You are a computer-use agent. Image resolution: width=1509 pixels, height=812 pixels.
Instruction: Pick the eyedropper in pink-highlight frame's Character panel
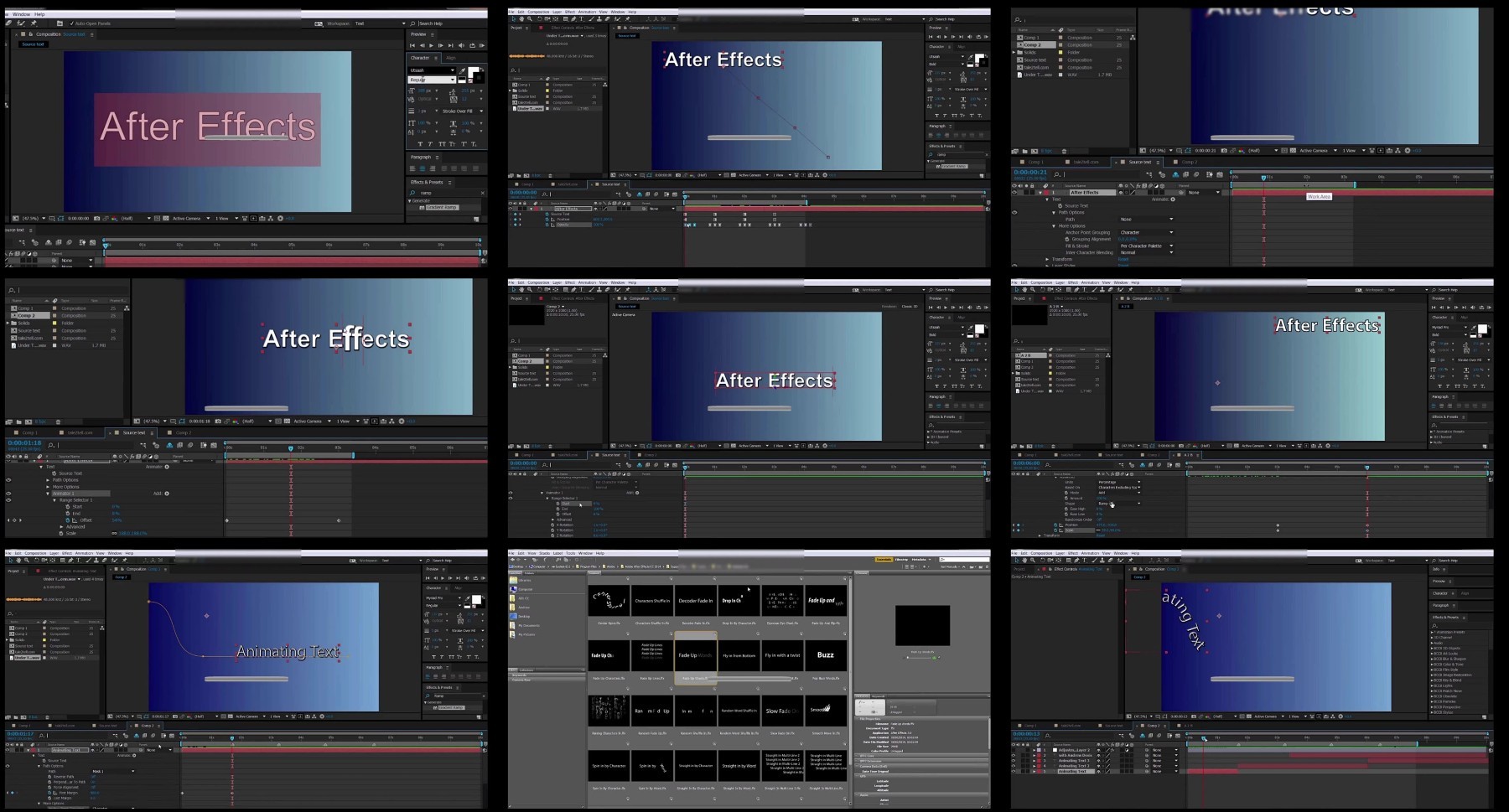coord(462,70)
